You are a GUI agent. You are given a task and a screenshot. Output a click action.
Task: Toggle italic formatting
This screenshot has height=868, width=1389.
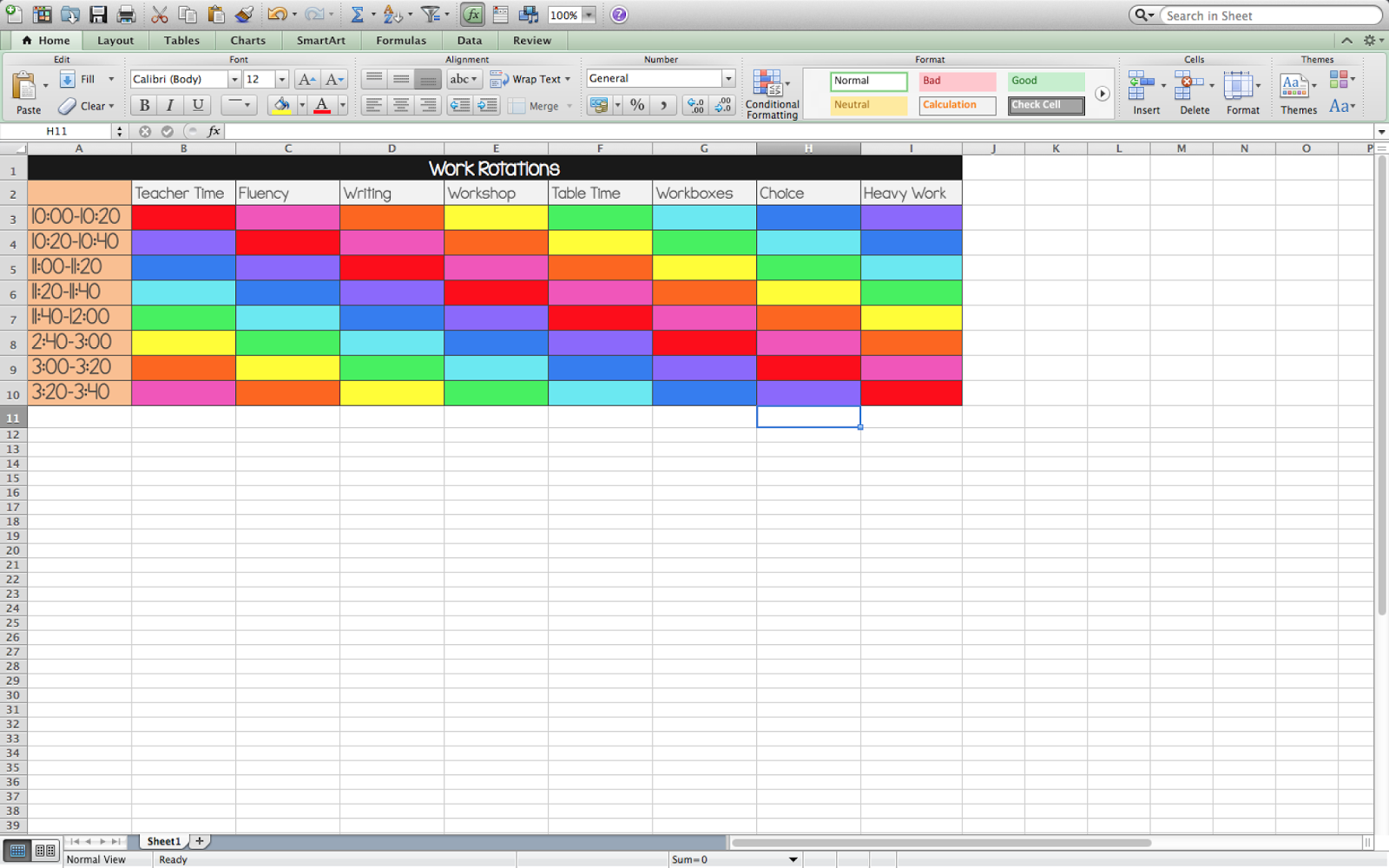pyautogui.click(x=170, y=105)
